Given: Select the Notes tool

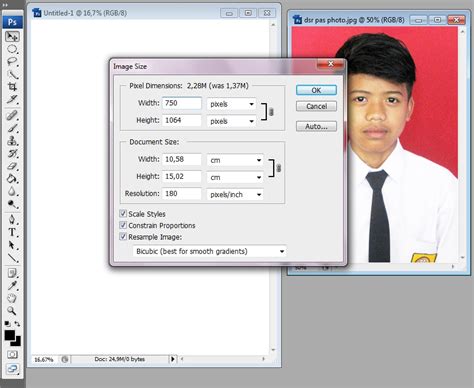Looking at the screenshot, I should click(x=12, y=273).
